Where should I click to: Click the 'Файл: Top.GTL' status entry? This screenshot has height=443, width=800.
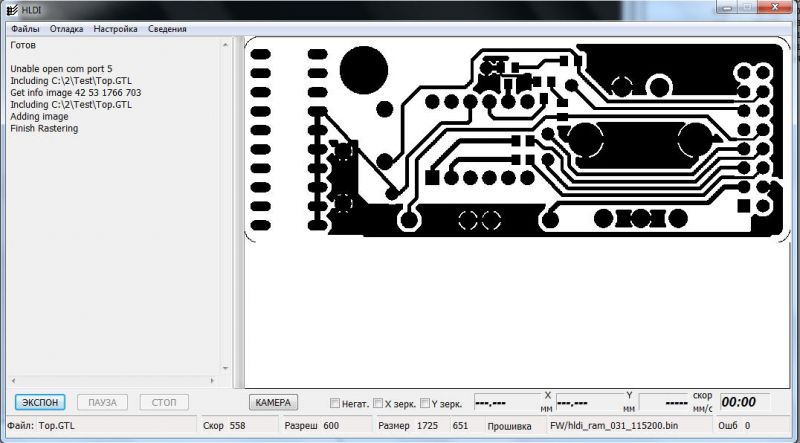pos(41,425)
